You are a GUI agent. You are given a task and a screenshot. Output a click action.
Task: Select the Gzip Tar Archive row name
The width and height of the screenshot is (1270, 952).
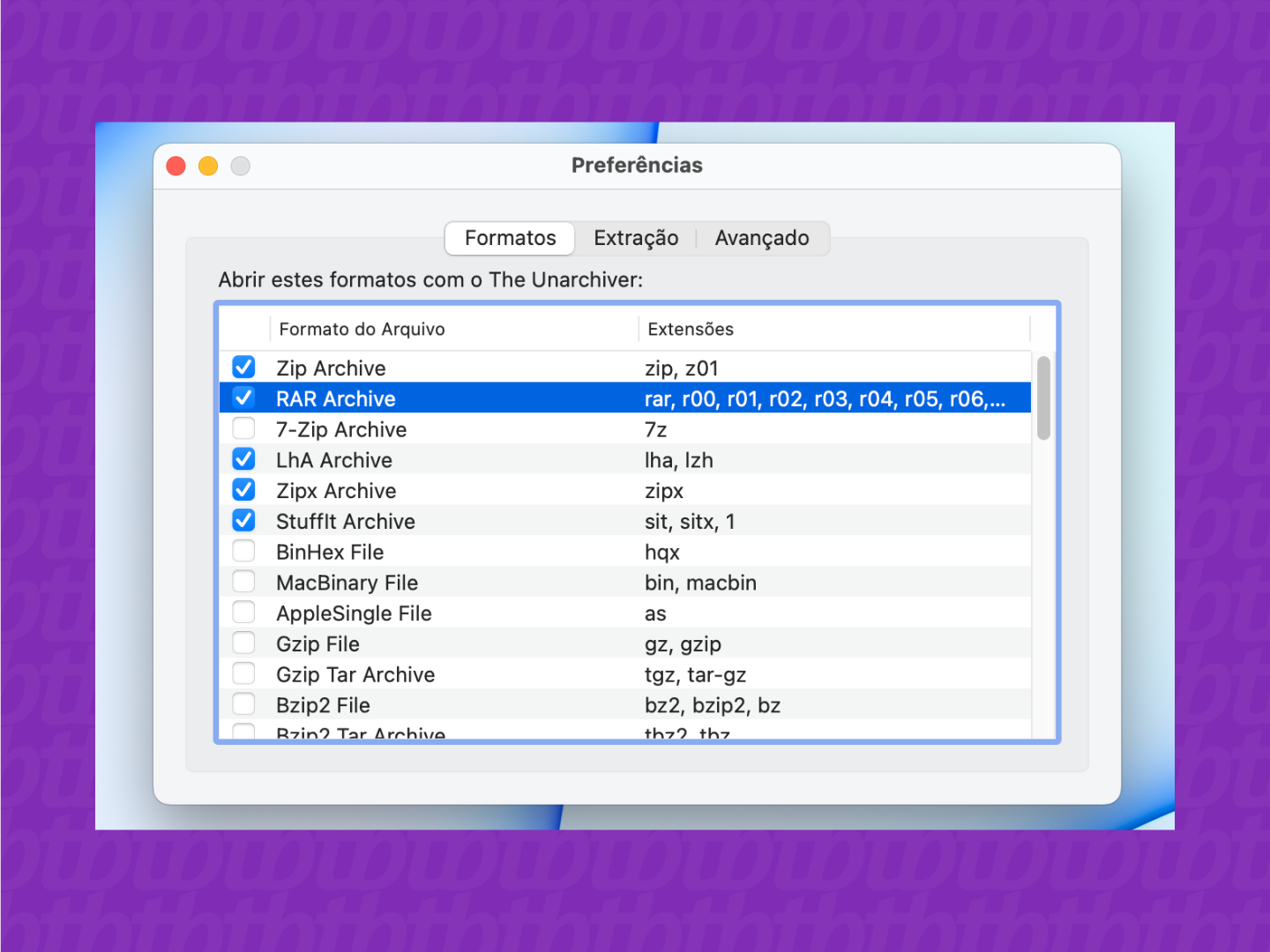[x=355, y=675]
